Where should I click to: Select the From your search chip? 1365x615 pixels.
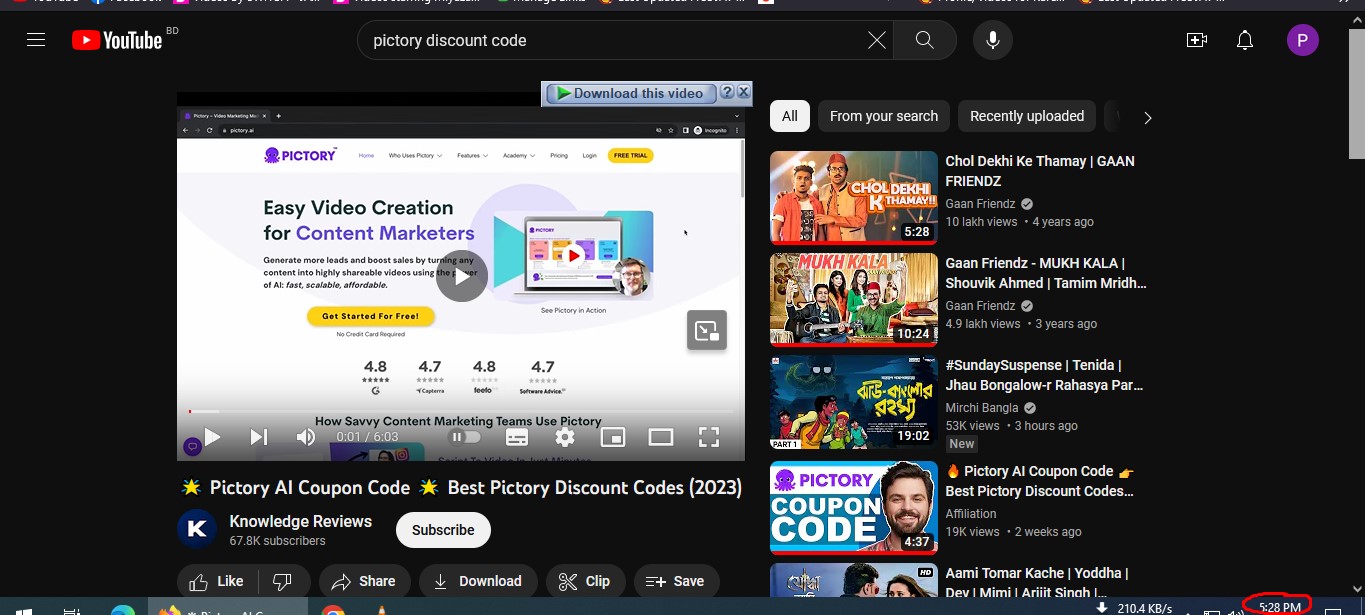point(884,116)
